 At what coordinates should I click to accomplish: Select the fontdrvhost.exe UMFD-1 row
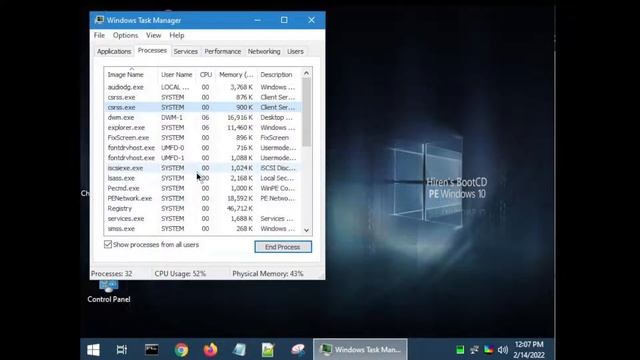(x=203, y=158)
